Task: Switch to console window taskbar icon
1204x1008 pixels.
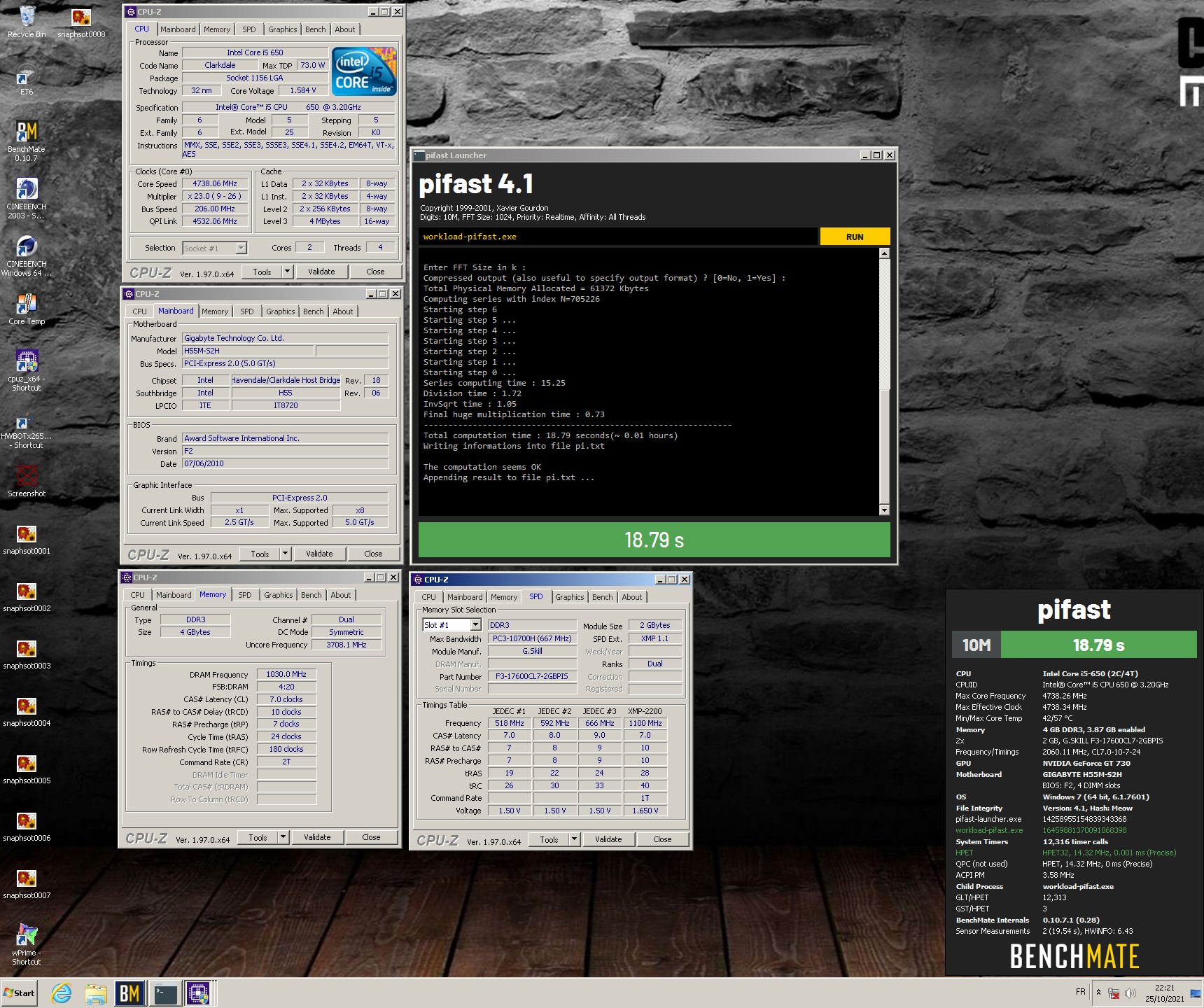Action: [165, 993]
